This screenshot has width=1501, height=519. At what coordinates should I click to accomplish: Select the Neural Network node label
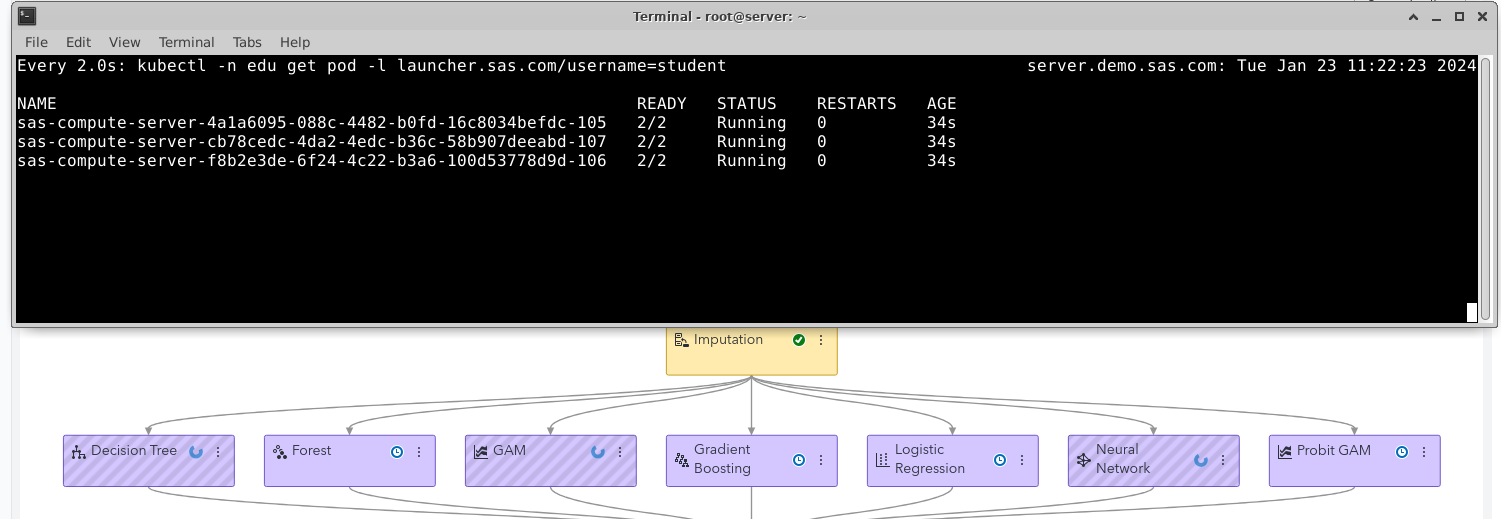click(x=1123, y=459)
